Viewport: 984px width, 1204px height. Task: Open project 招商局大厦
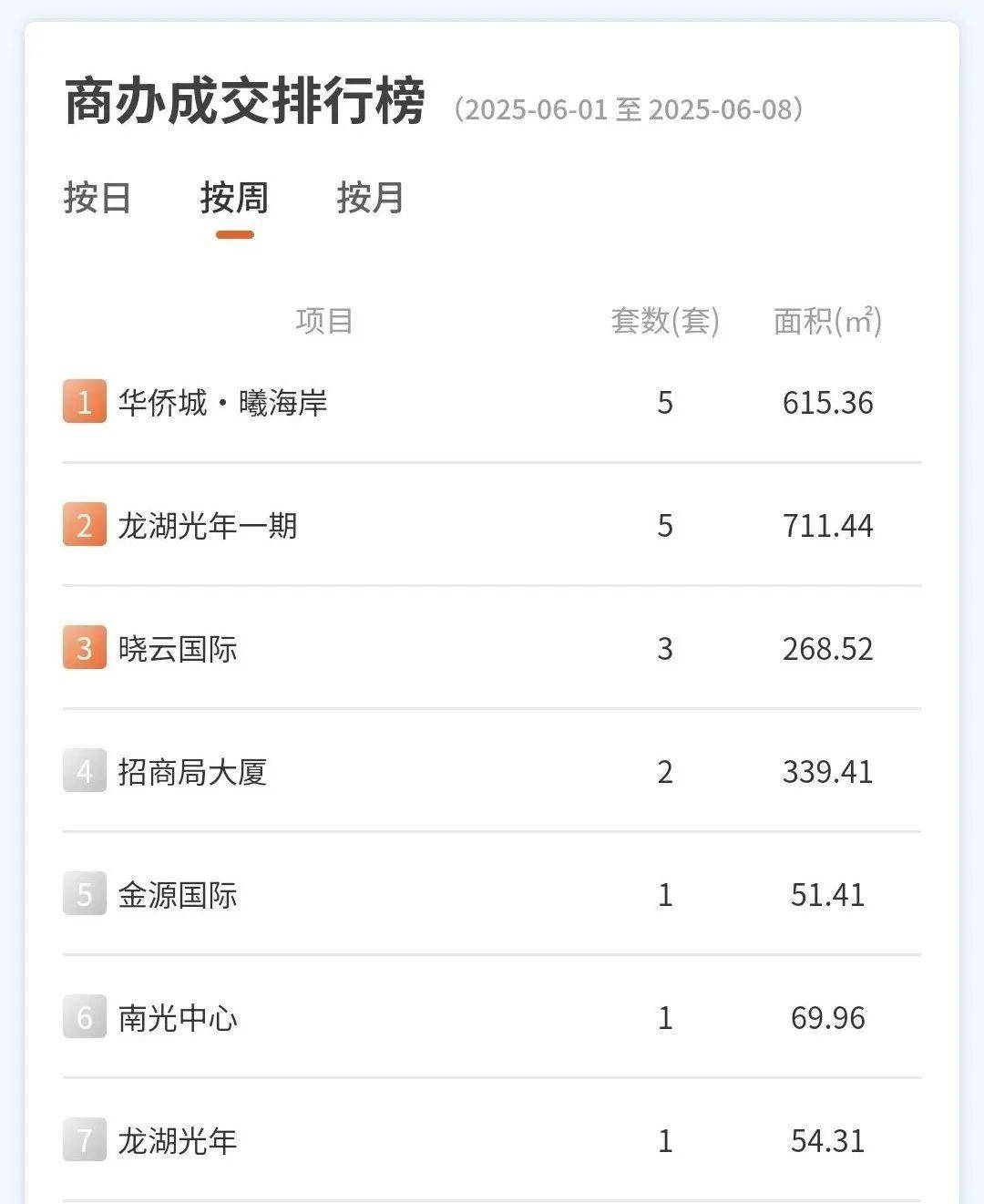point(192,772)
